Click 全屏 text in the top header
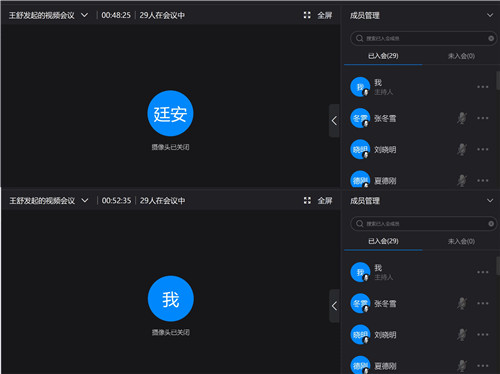Image resolution: width=500 pixels, height=374 pixels. pos(325,15)
